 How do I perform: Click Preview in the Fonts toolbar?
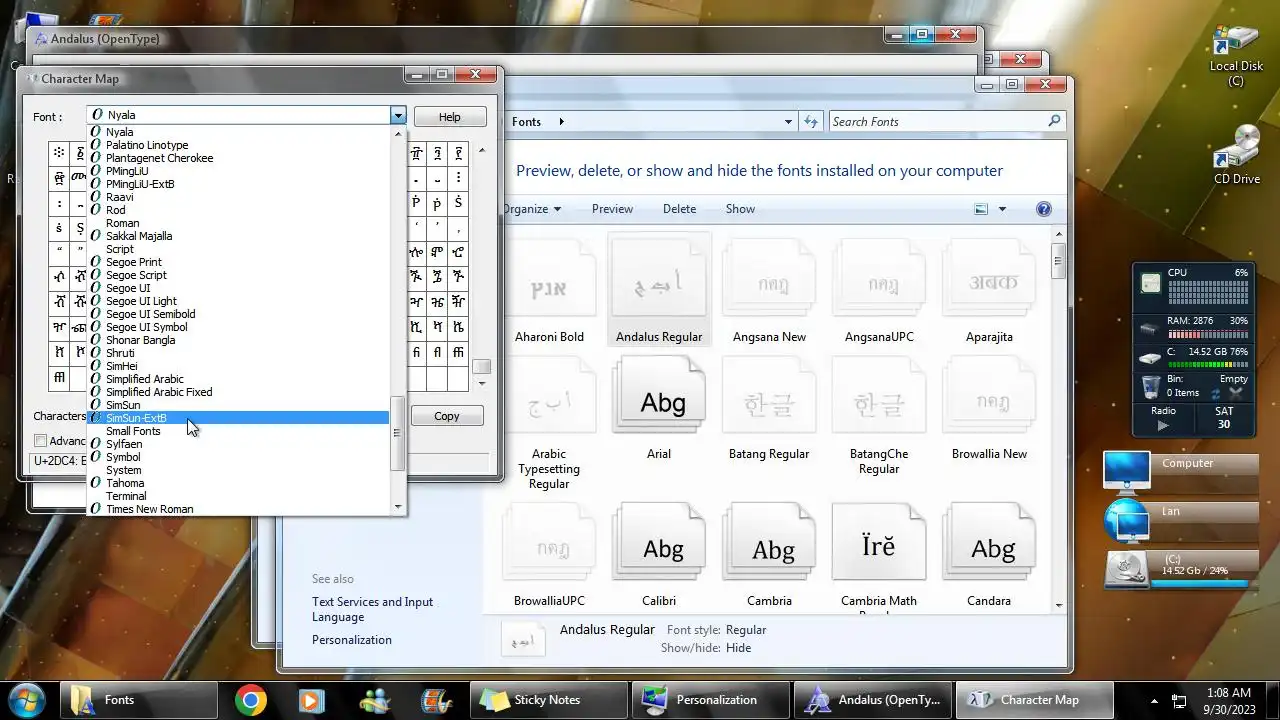tap(612, 209)
